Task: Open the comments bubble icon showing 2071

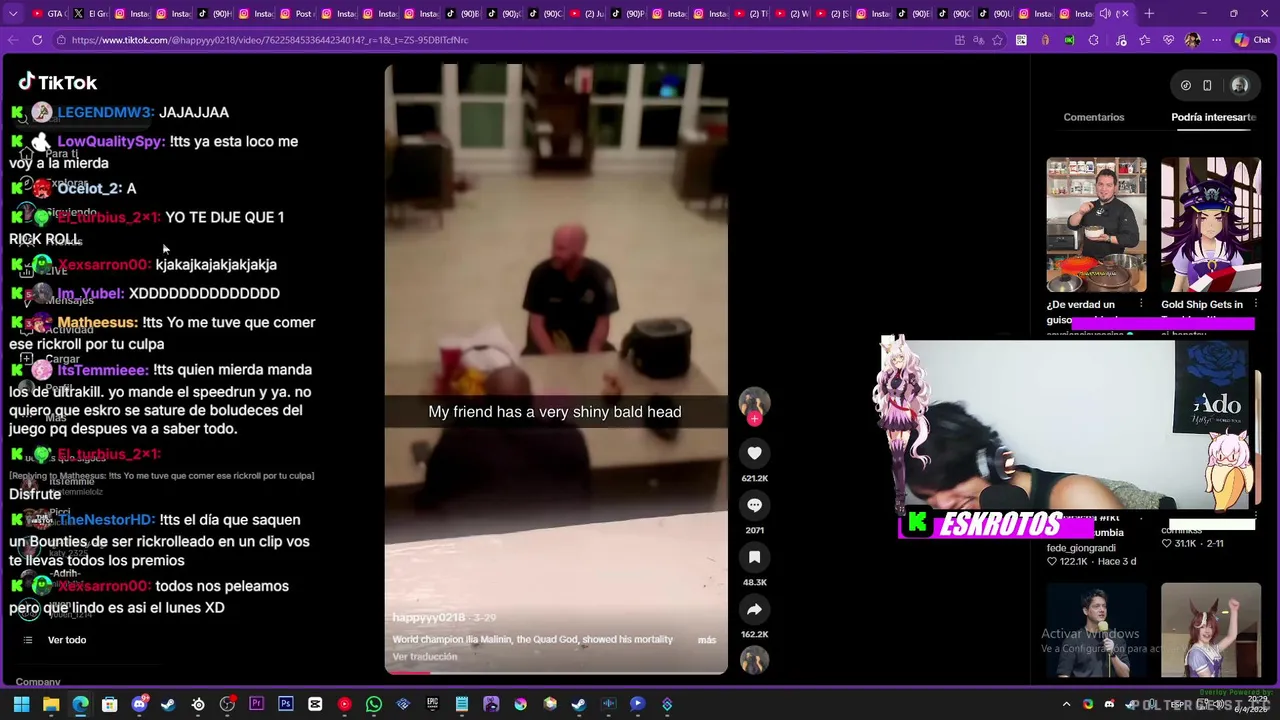Action: pyautogui.click(x=754, y=505)
